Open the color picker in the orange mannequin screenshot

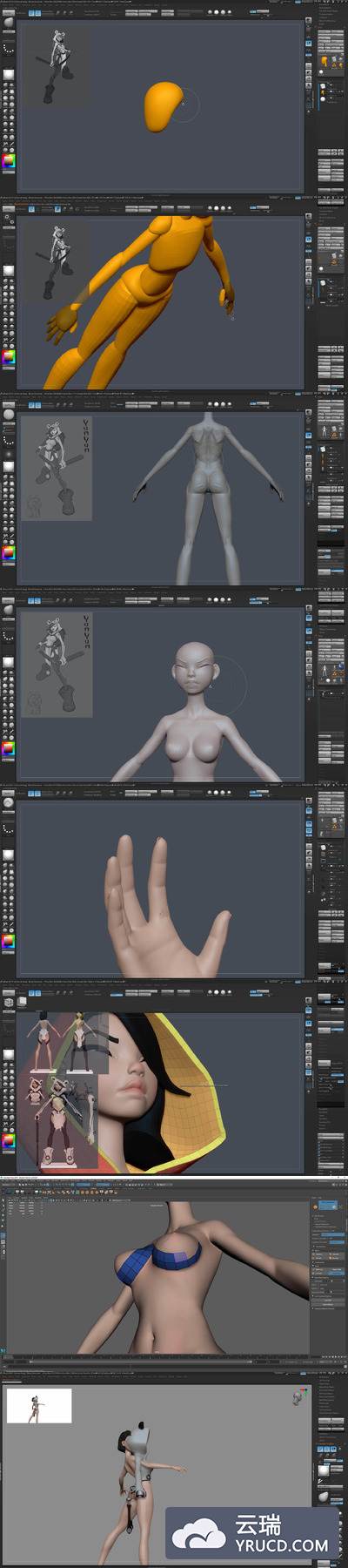(9, 356)
